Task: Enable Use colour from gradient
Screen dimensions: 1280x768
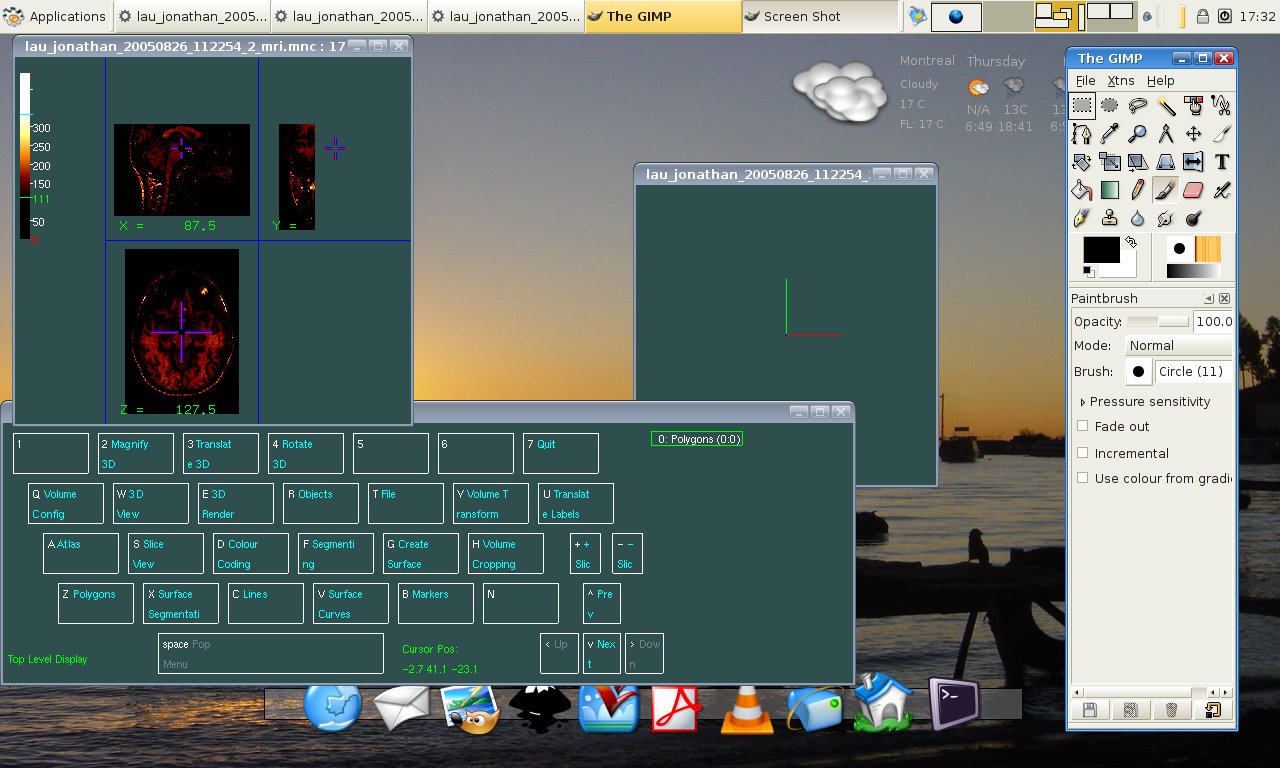Action: click(x=1082, y=478)
